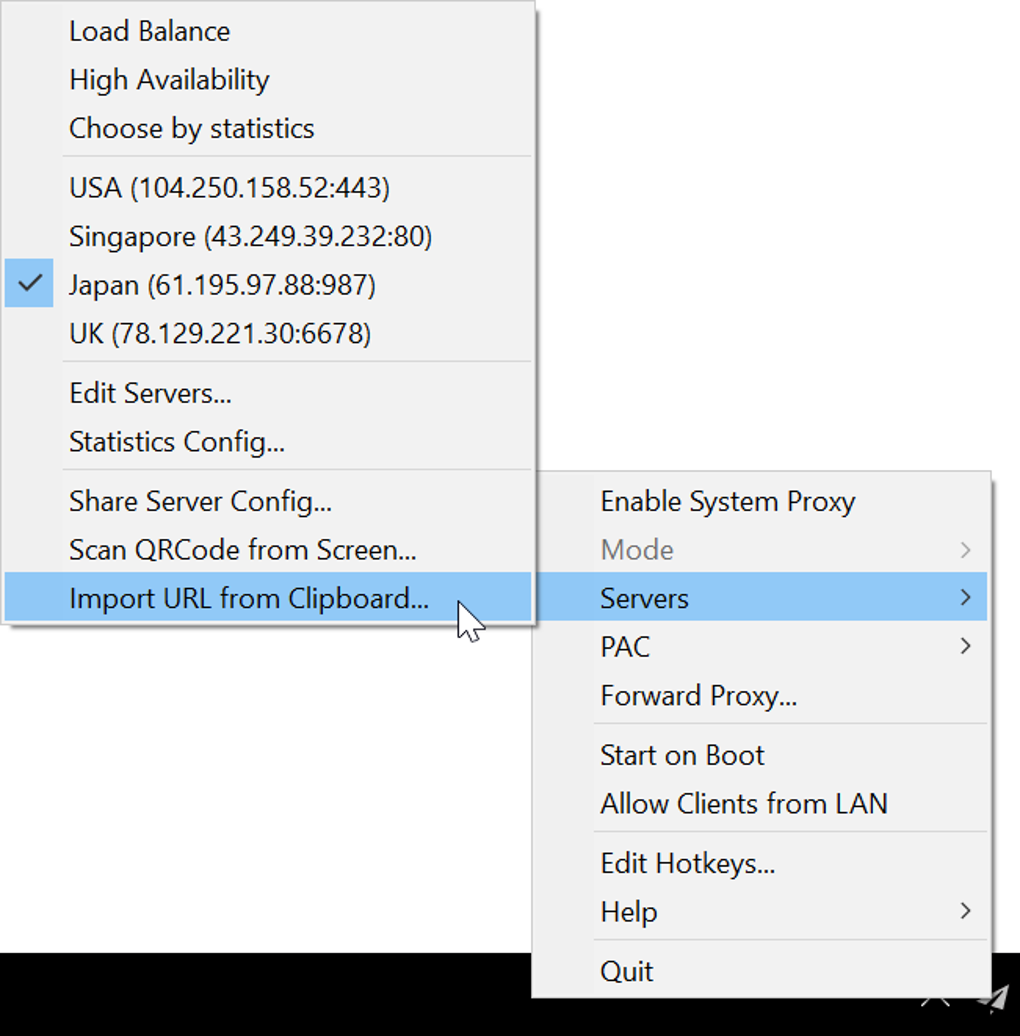Open Edit Servers dialog
This screenshot has height=1036, width=1020.
[x=150, y=393]
